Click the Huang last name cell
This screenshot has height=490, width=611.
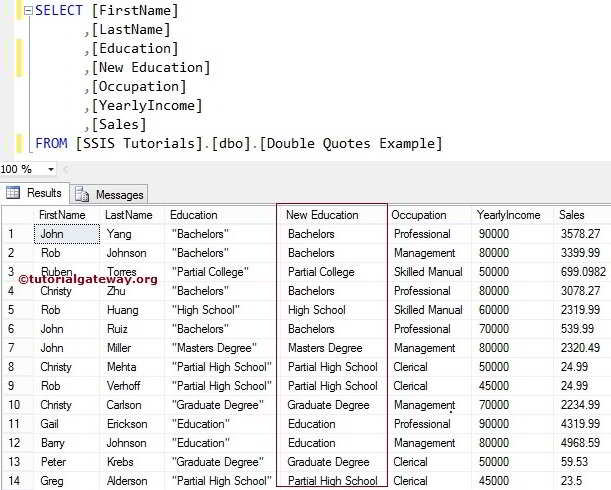click(x=132, y=310)
